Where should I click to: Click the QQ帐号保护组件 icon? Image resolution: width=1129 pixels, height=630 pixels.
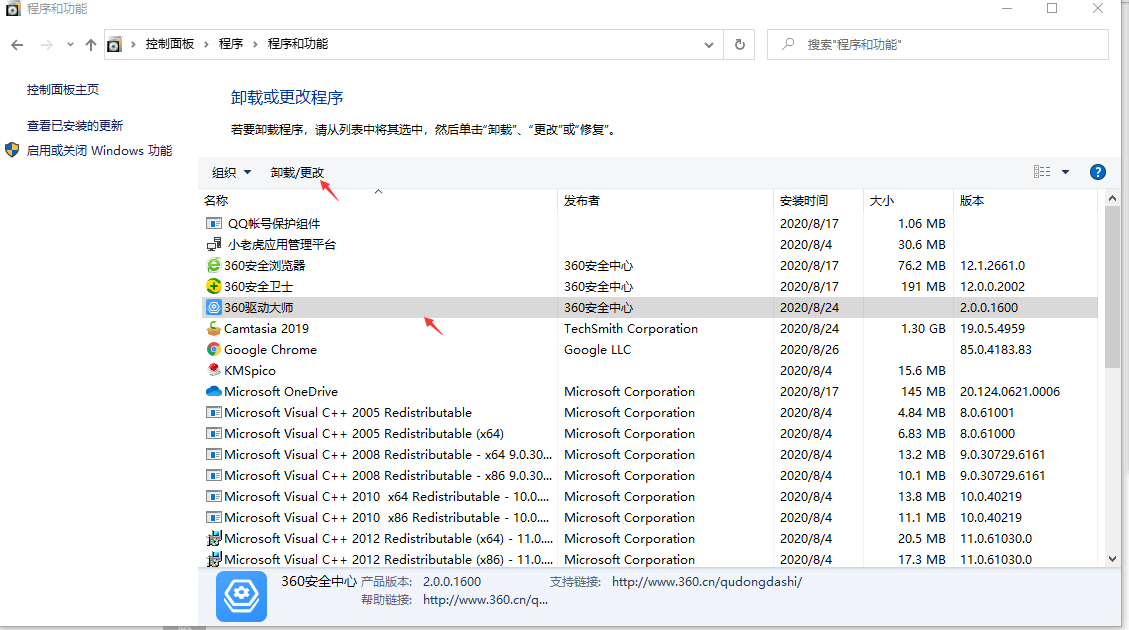(x=213, y=223)
